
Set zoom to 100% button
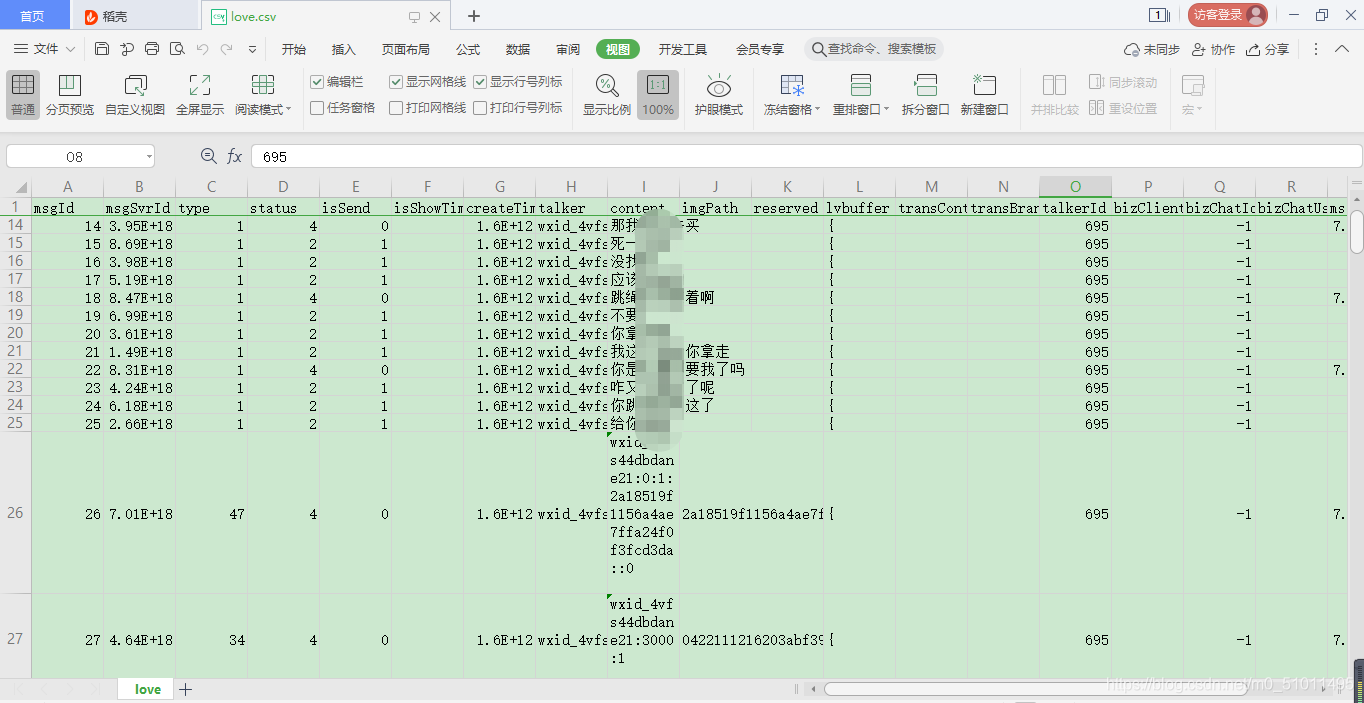[x=658, y=95]
